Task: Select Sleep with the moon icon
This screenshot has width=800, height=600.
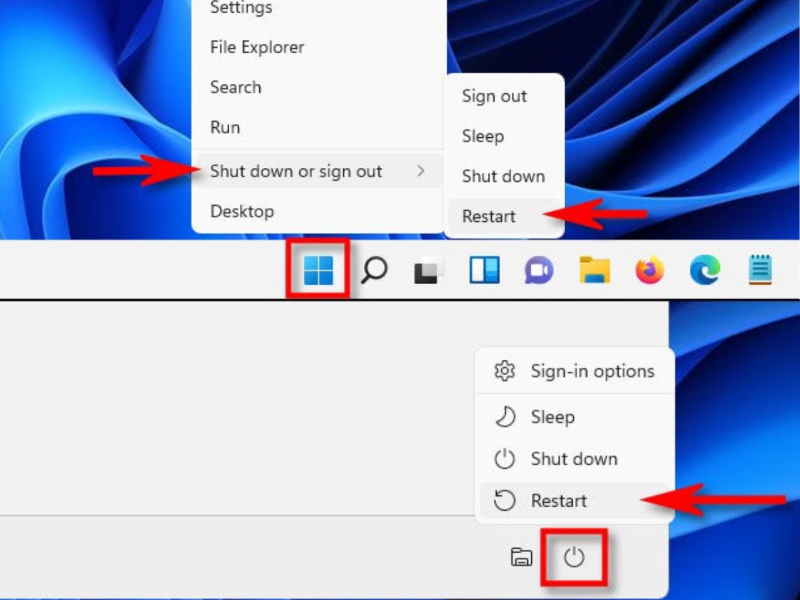Action: [x=552, y=417]
